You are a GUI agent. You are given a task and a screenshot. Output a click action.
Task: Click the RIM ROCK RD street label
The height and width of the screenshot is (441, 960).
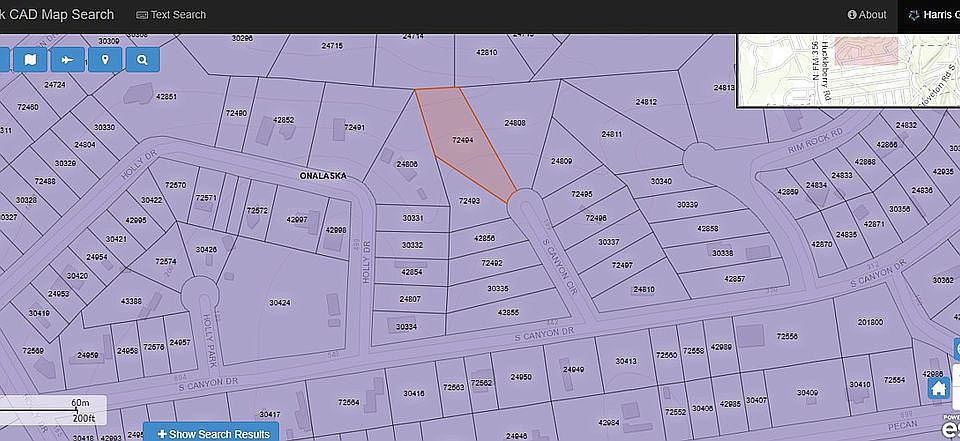(816, 141)
